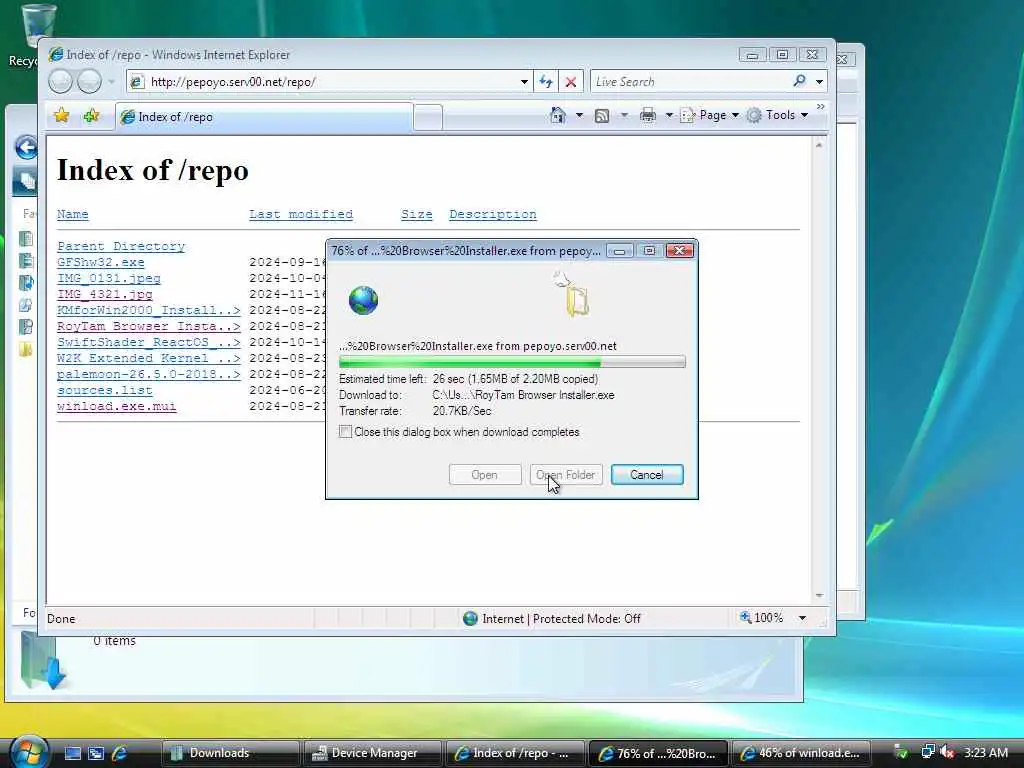
Task: Click the Live Search input box
Action: (690, 82)
